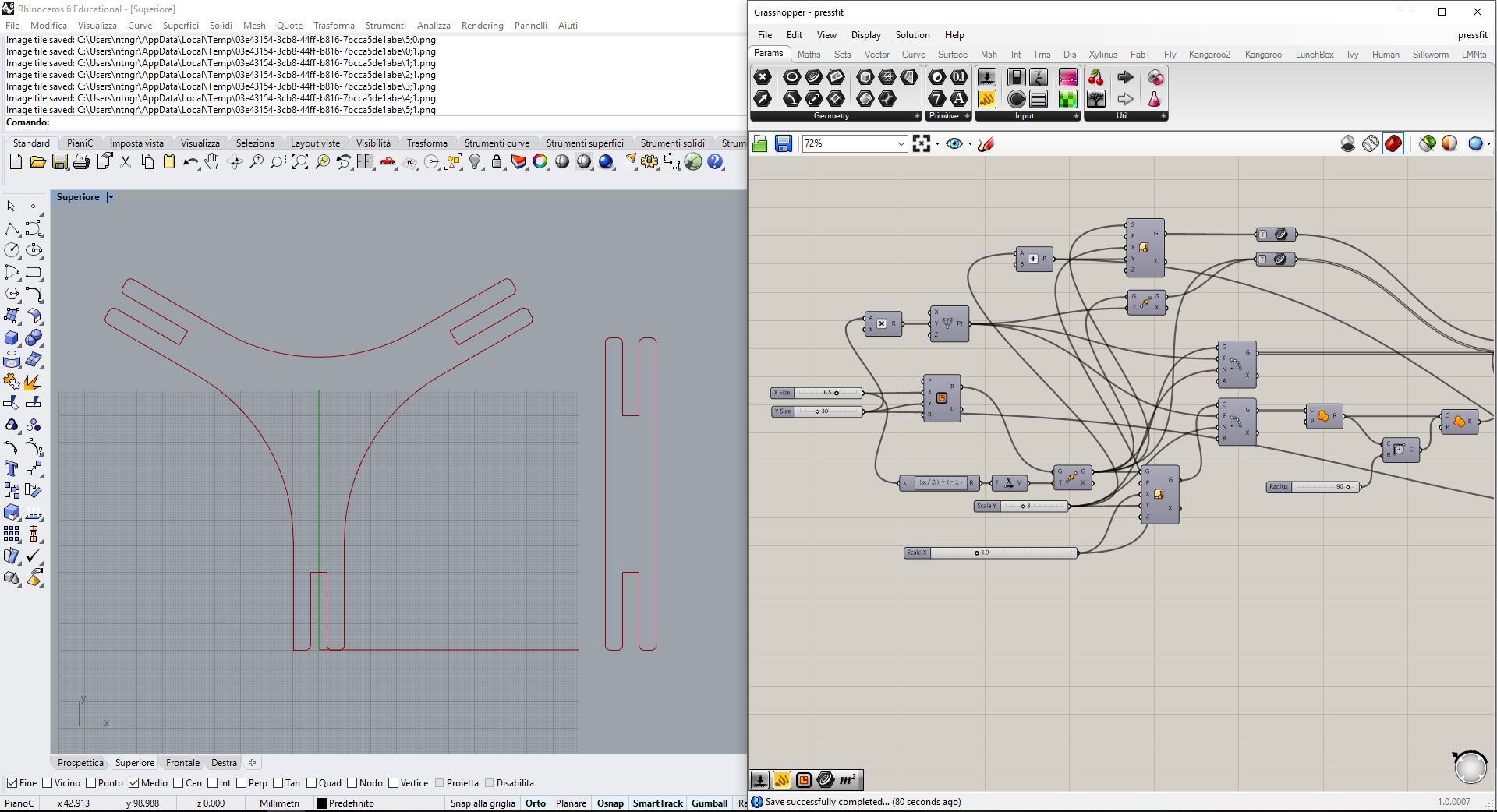Click the Point parameter icon in Geometry panel
The image size is (1497, 812).
click(763, 77)
